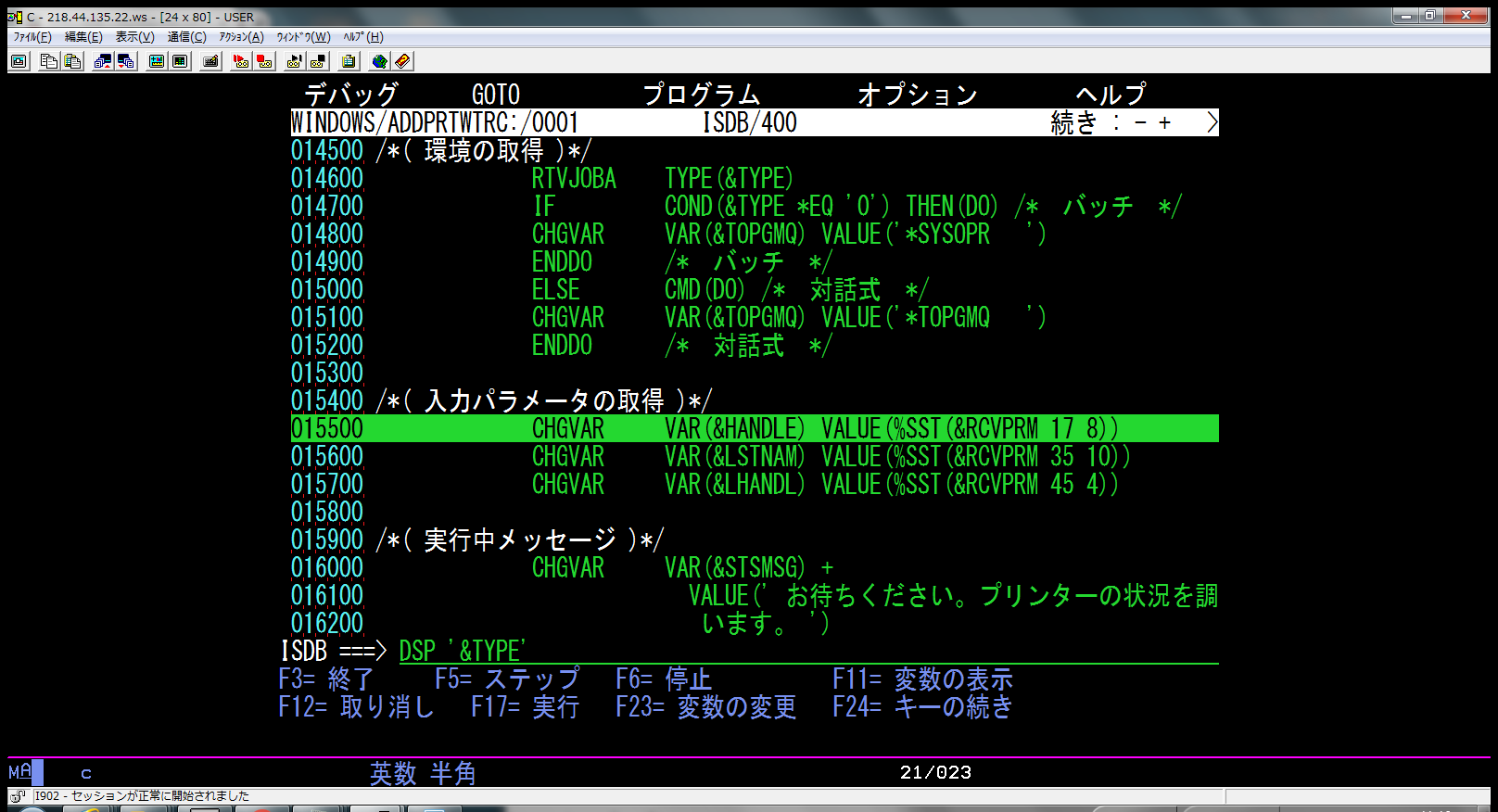Click the Receive File from host icon
This screenshot has width=1498, height=812.
[x=126, y=61]
